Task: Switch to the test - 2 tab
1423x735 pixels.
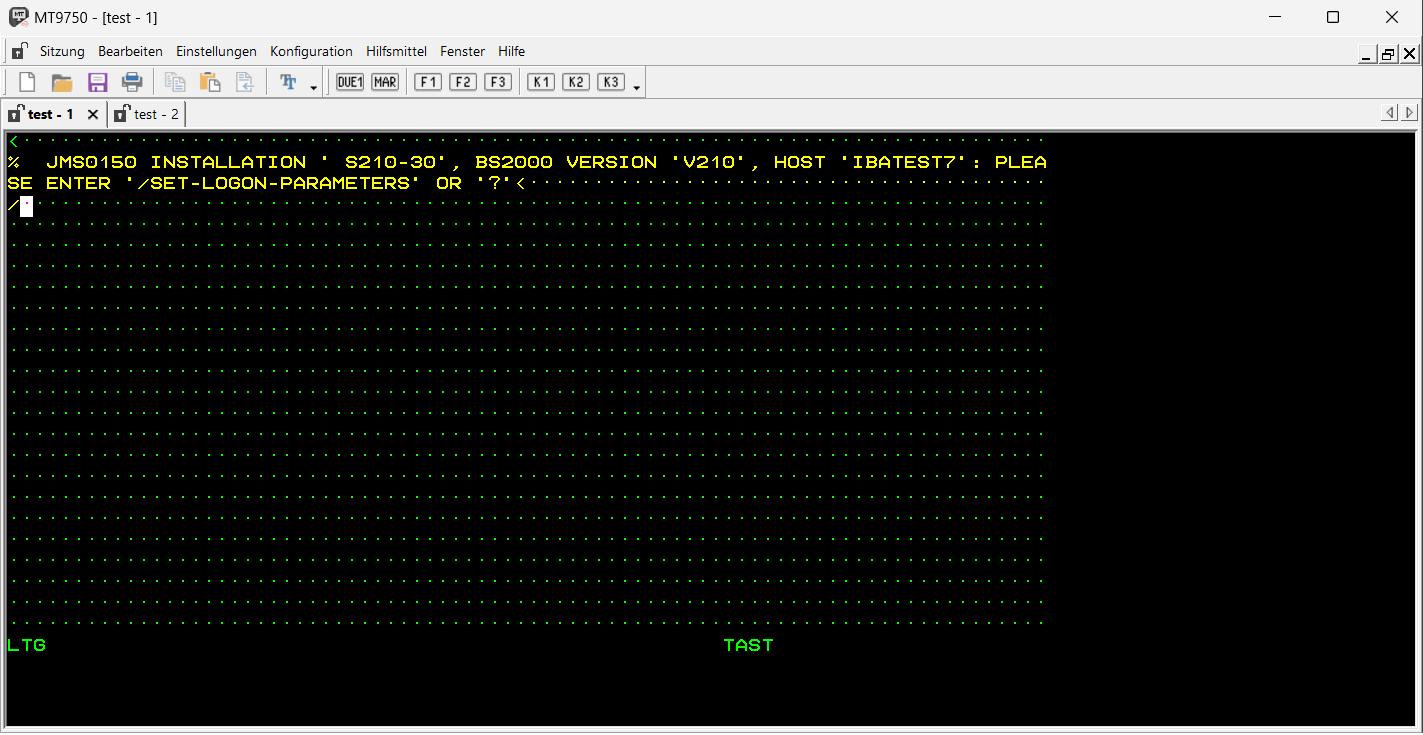Action: point(148,114)
